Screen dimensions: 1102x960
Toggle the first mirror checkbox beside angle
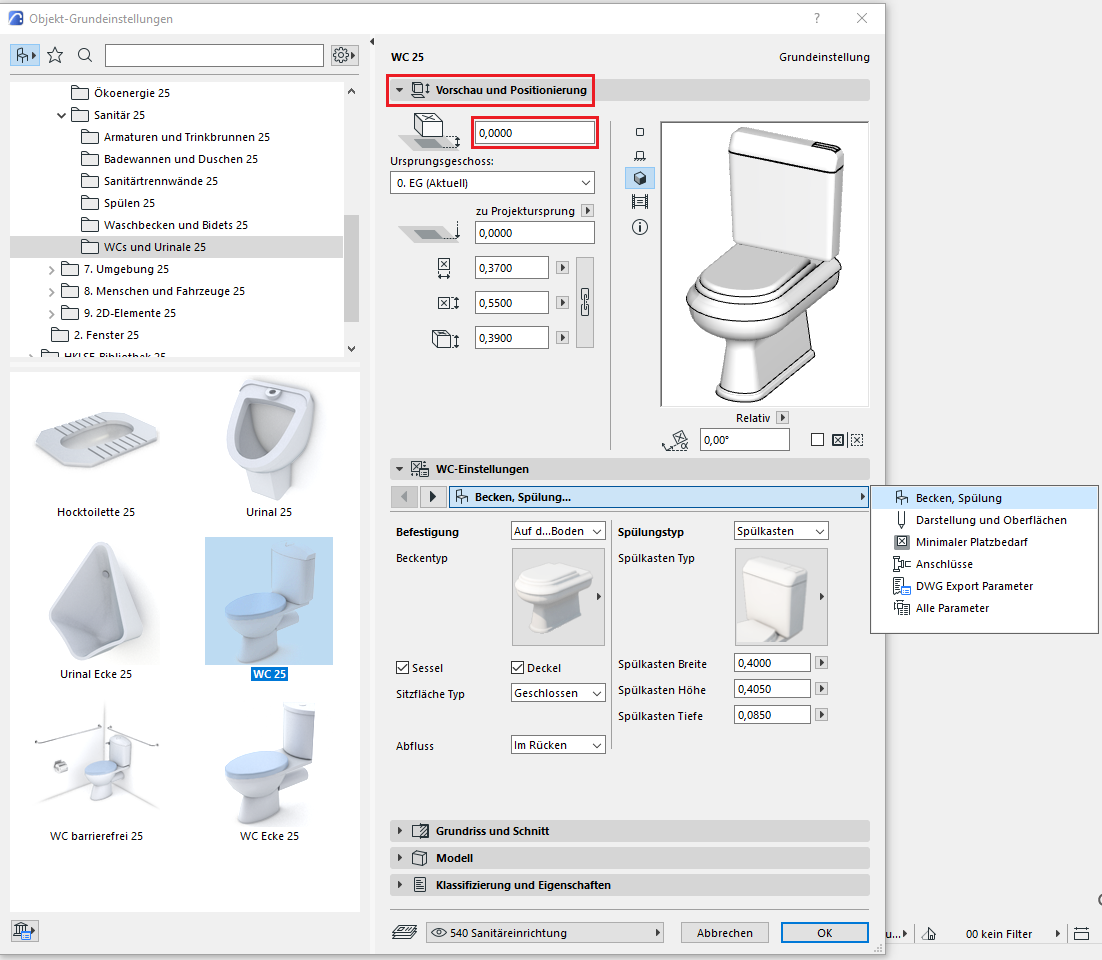817,440
